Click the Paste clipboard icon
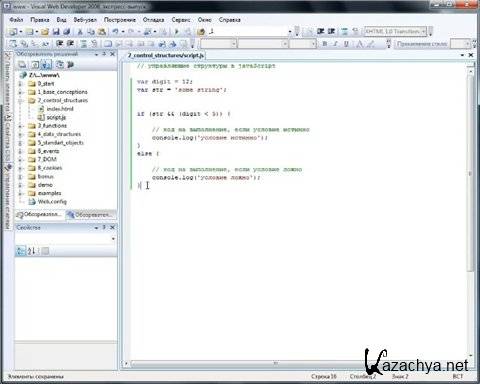Viewport: 480px width, 384px height. tap(102, 32)
